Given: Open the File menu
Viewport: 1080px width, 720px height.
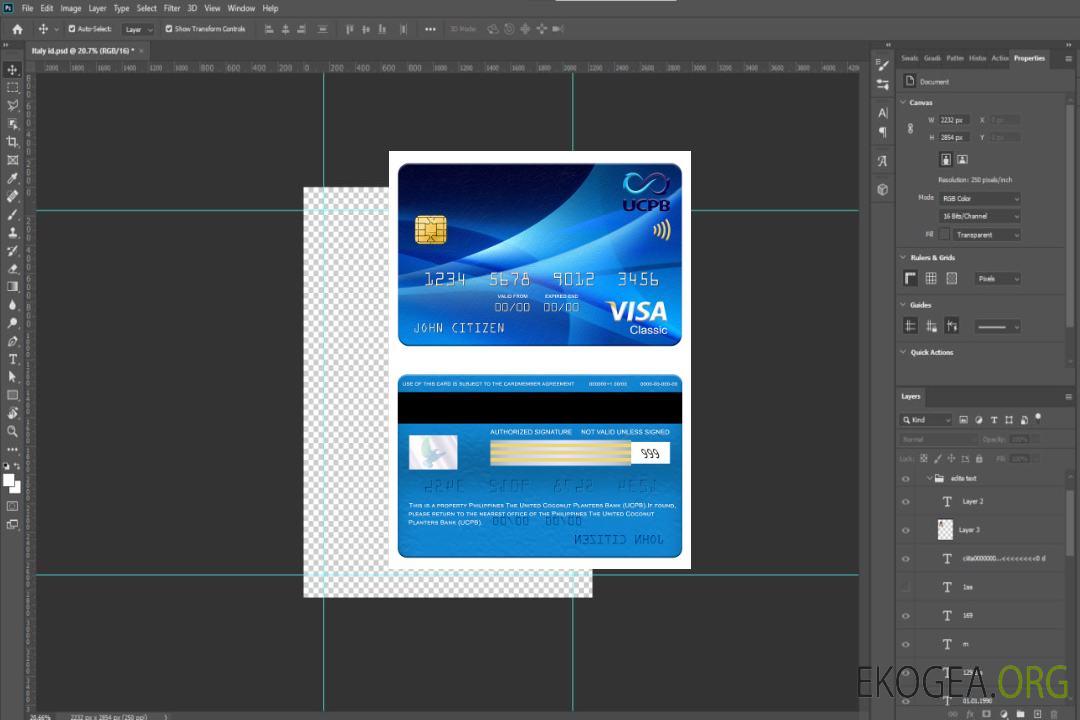Looking at the screenshot, I should click(28, 8).
